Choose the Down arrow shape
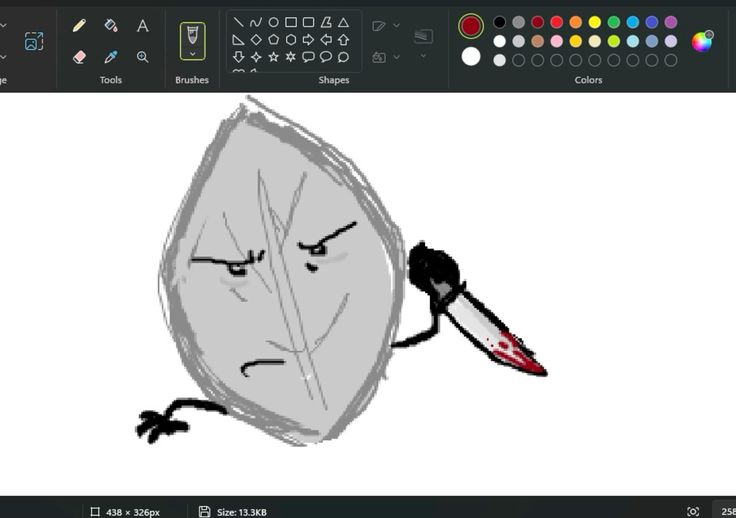736x518 pixels. pyautogui.click(x=238, y=57)
